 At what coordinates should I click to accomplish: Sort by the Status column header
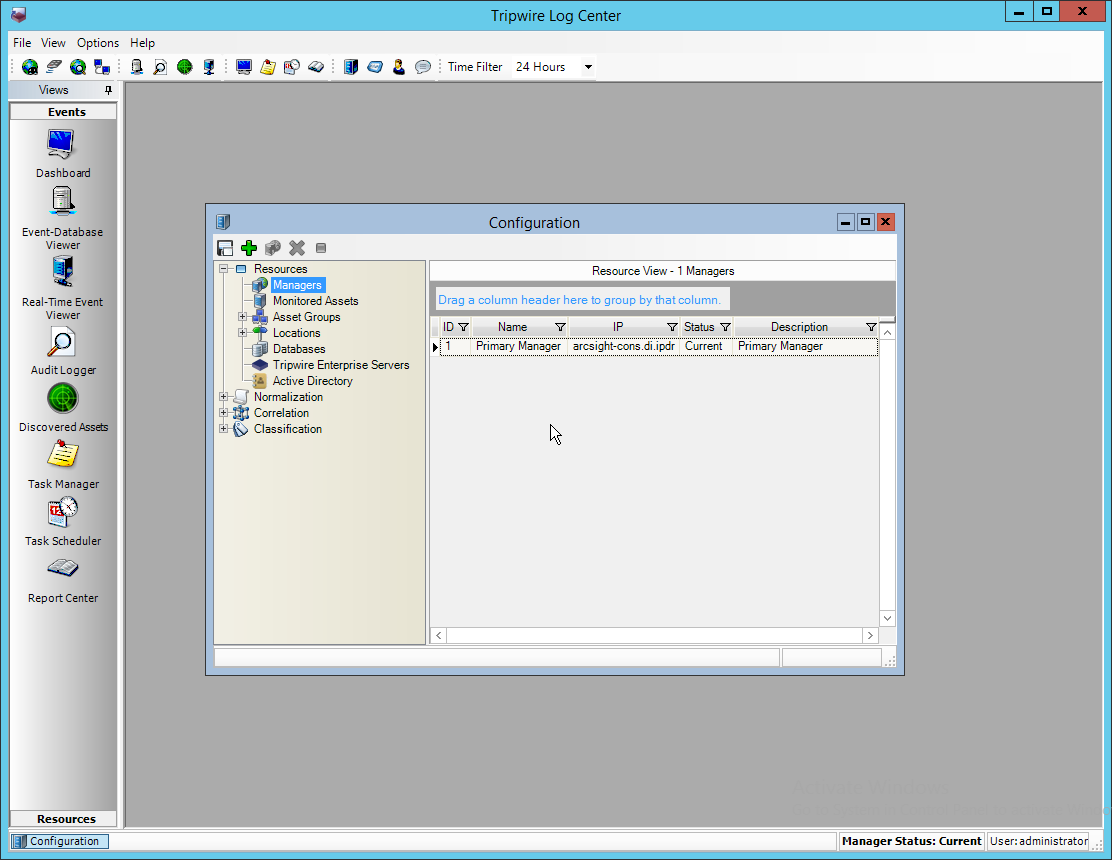click(699, 327)
